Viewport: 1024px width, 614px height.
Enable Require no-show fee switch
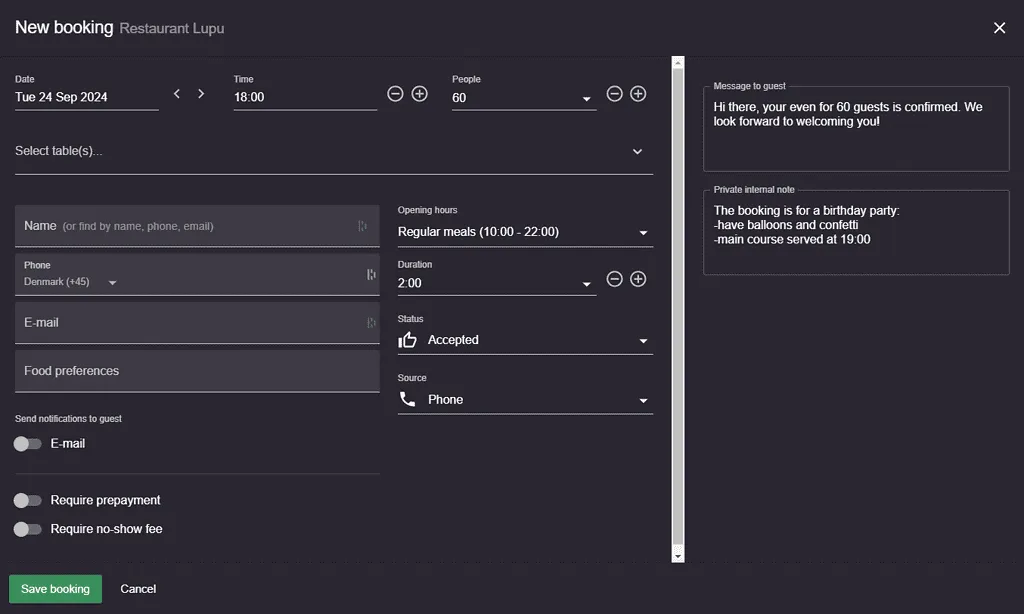coord(27,529)
